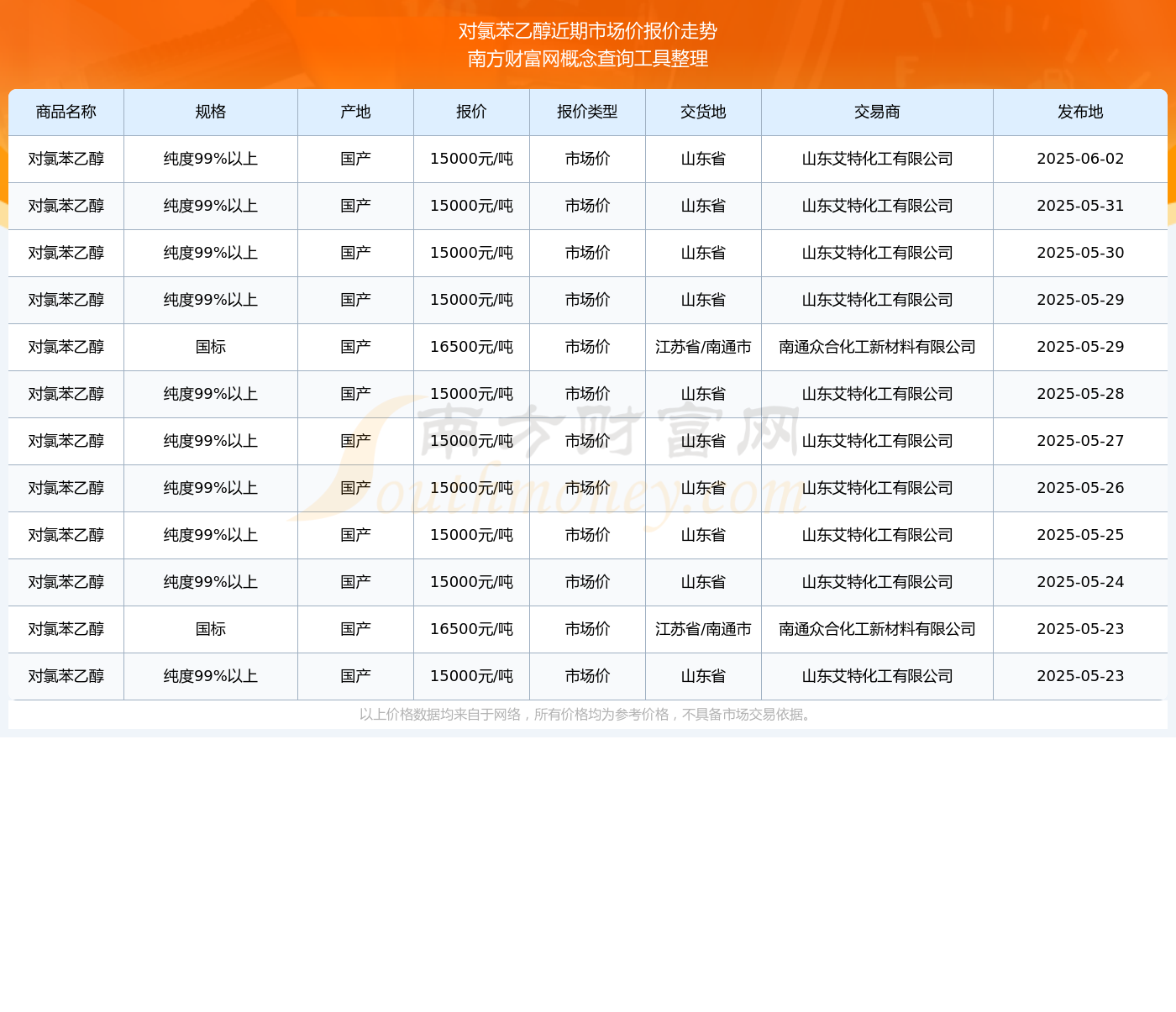Click 16500元/吨 price in 2025-05-29 row
Viewport: 1176px width, 1012px height.
[x=472, y=347]
